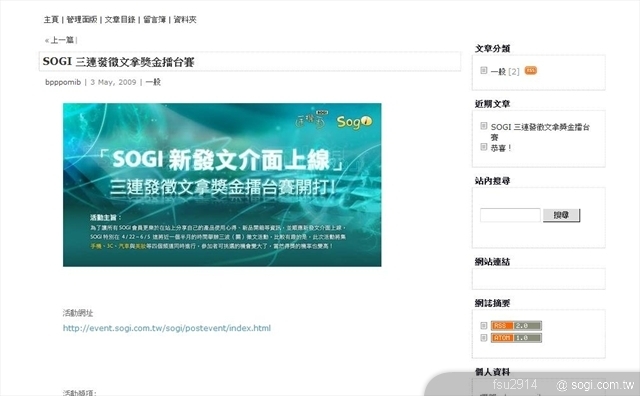Click the list icon beside 一般 [2]
Image resolution: width=640 pixels, height=396 pixels.
484,70
